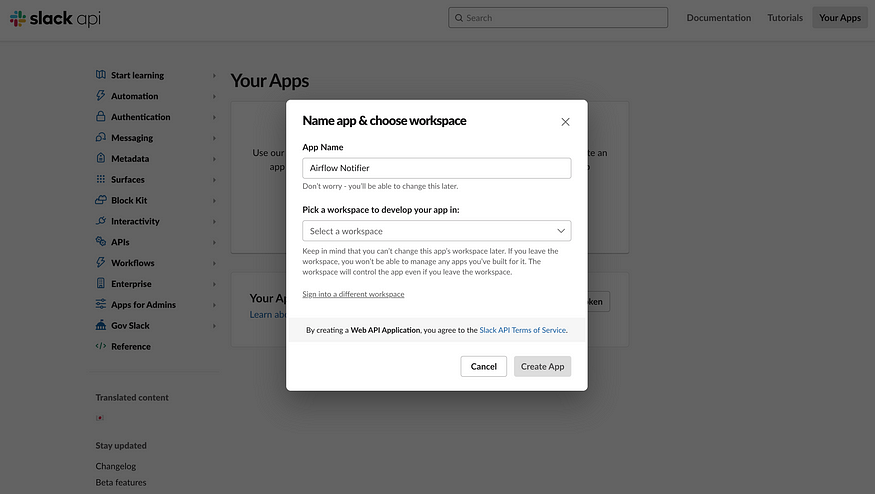Screen dimensions: 875x494
Task: Focus the top Search box
Action: coord(558,18)
